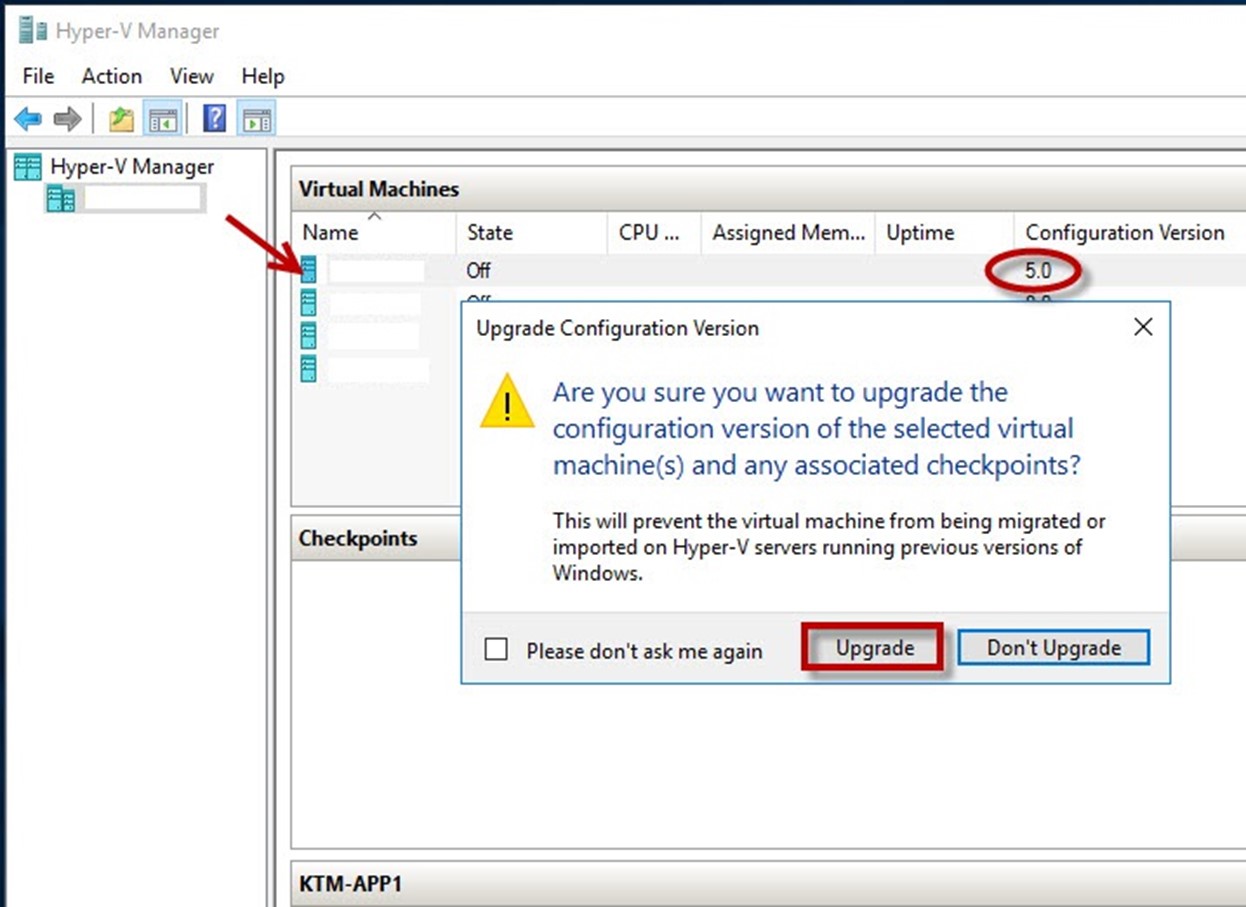This screenshot has width=1246, height=907.
Task: Check the 'Please don't ask me again' box
Action: (496, 650)
